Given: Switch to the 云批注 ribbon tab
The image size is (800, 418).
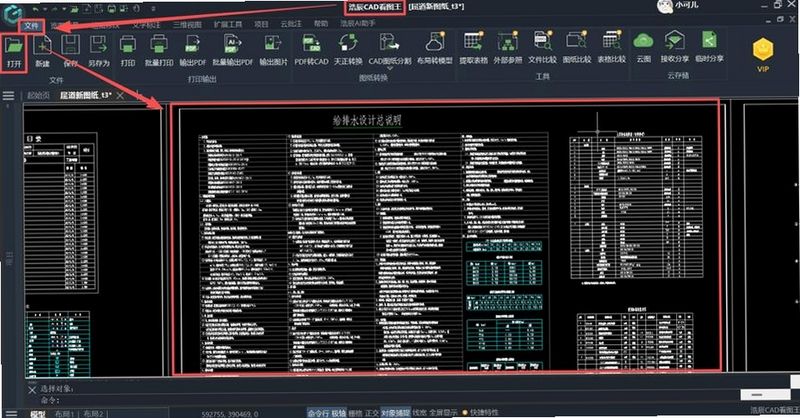Looking at the screenshot, I should pyautogui.click(x=291, y=24).
